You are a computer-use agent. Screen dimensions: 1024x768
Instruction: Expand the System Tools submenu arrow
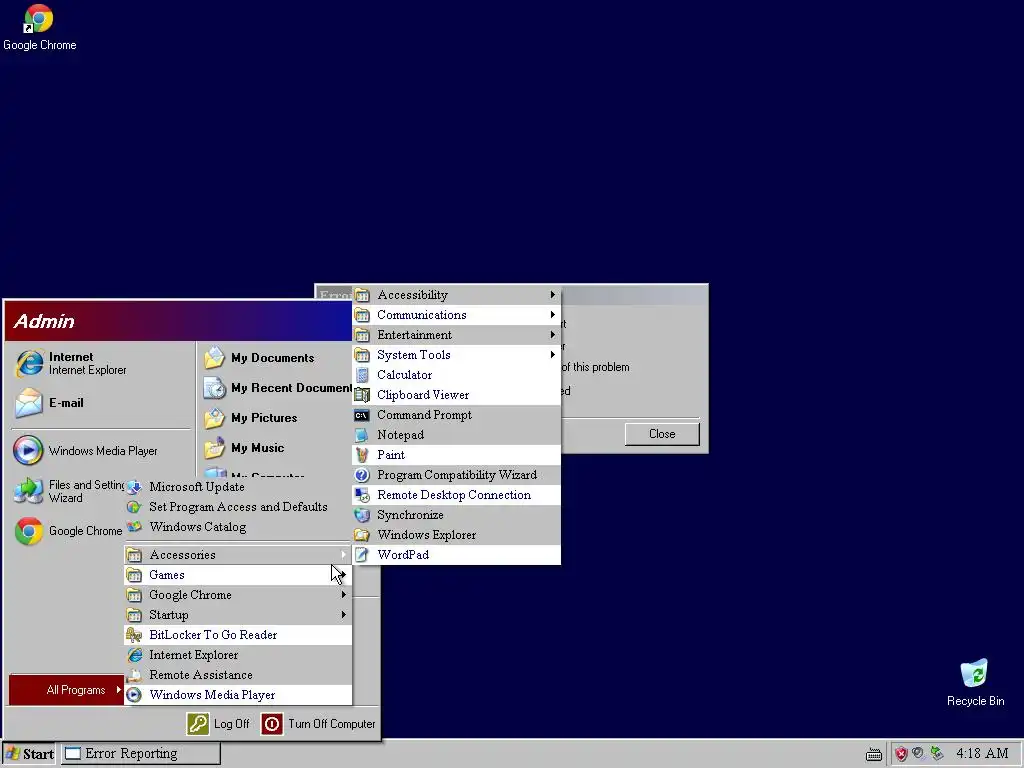[x=552, y=355]
